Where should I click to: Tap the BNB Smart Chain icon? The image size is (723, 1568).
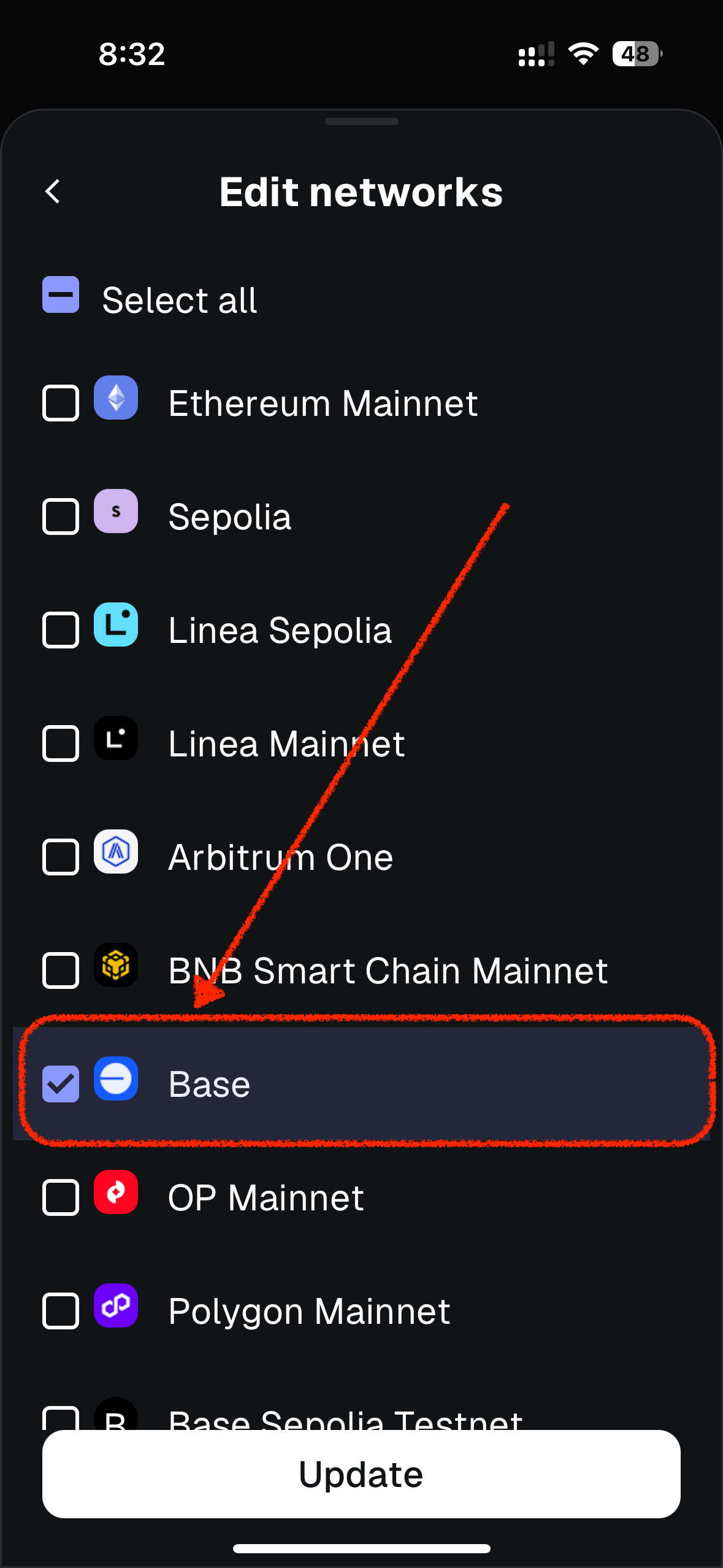pyautogui.click(x=116, y=965)
